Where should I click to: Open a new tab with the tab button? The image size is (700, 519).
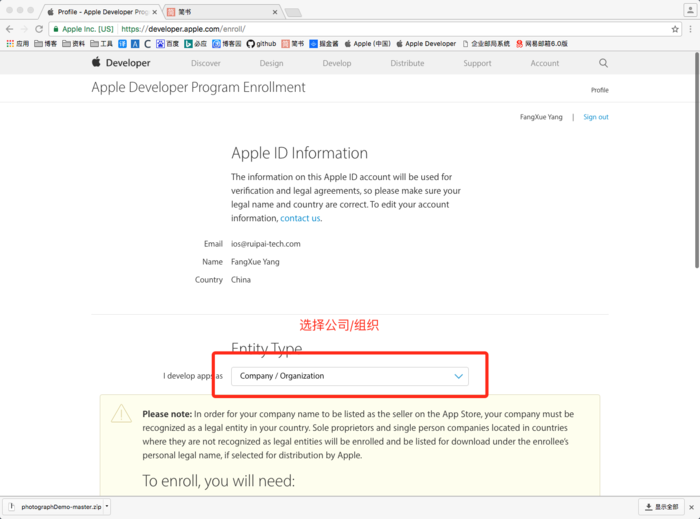[x=293, y=12]
